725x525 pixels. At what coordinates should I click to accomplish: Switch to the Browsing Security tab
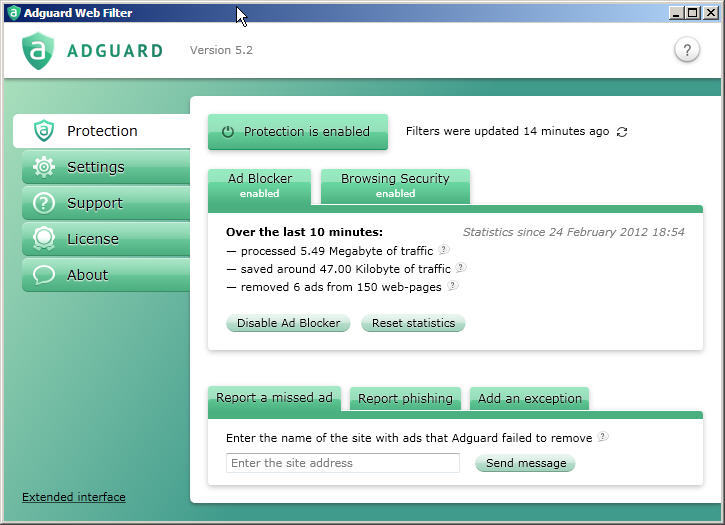(x=395, y=185)
